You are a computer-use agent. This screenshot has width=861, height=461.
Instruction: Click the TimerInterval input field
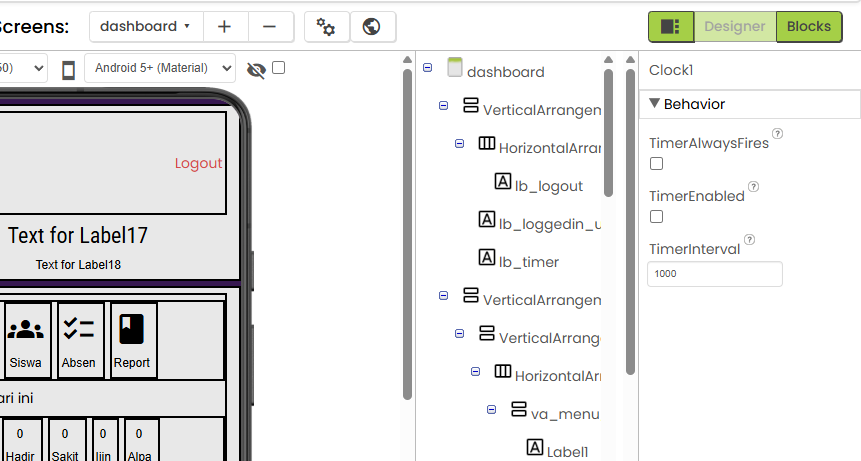tap(714, 274)
